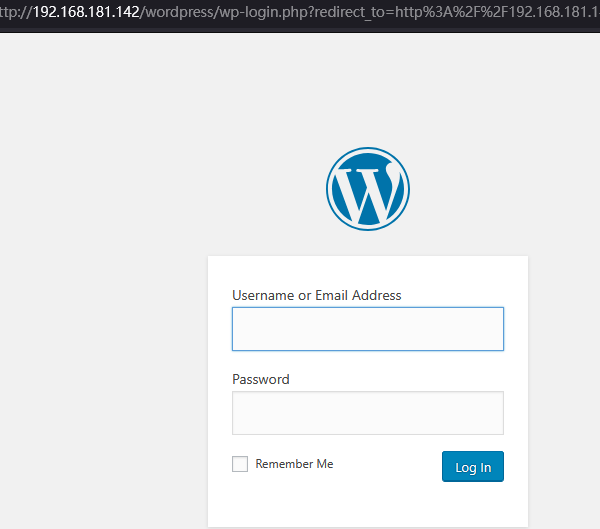Click the Username or Email Address label
This screenshot has width=600, height=529.
tap(316, 295)
